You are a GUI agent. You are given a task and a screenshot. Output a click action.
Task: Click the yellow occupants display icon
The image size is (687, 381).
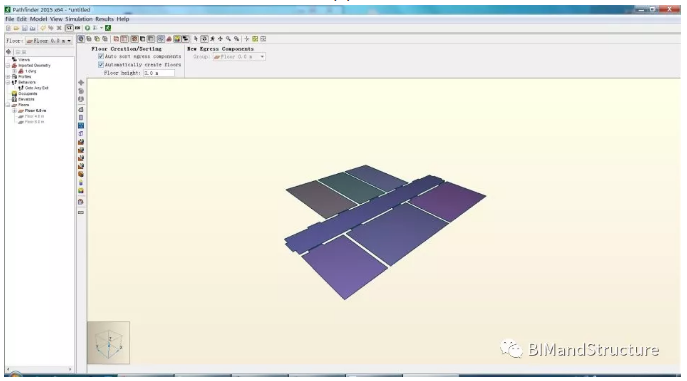click(177, 39)
